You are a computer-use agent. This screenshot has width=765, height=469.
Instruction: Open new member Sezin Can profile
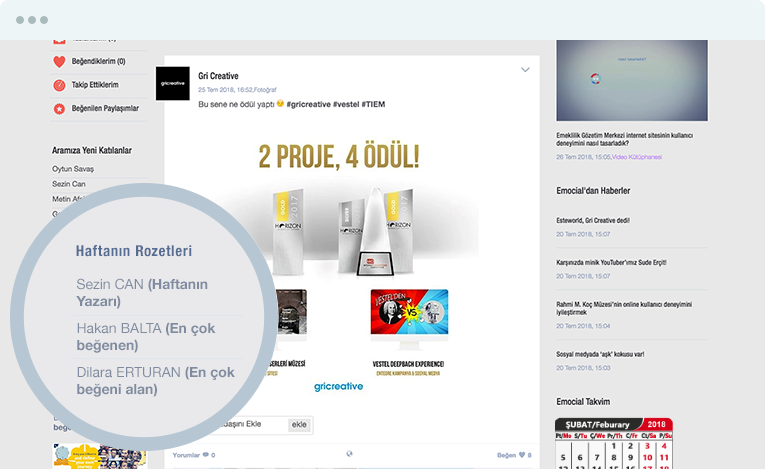click(x=69, y=184)
